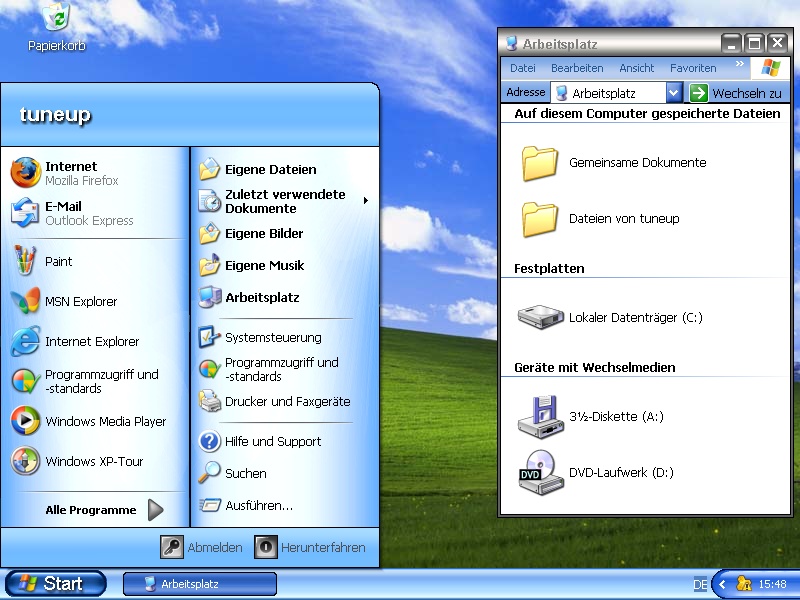Open Suchen magnifier icon
Screen dimensions: 800x600
[209, 473]
